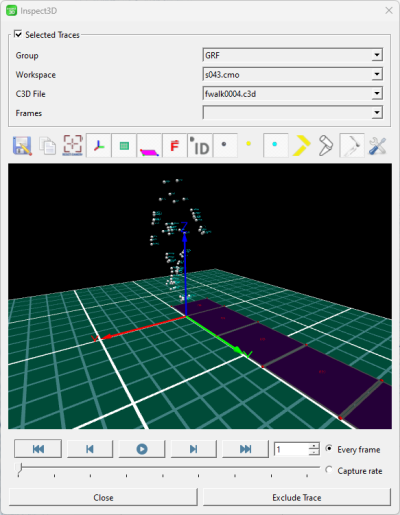Click the Close button
The width and height of the screenshot is (400, 515).
(103, 497)
